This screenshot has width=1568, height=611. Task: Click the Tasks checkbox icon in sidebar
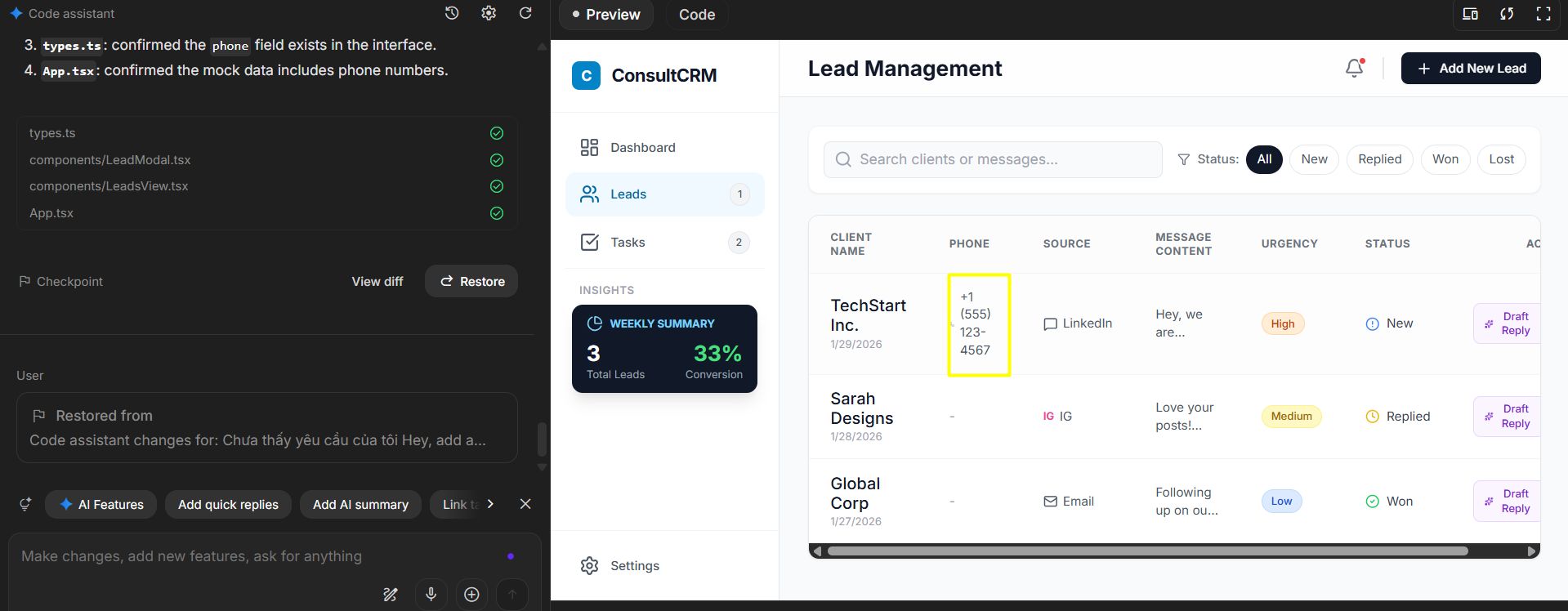pos(589,242)
